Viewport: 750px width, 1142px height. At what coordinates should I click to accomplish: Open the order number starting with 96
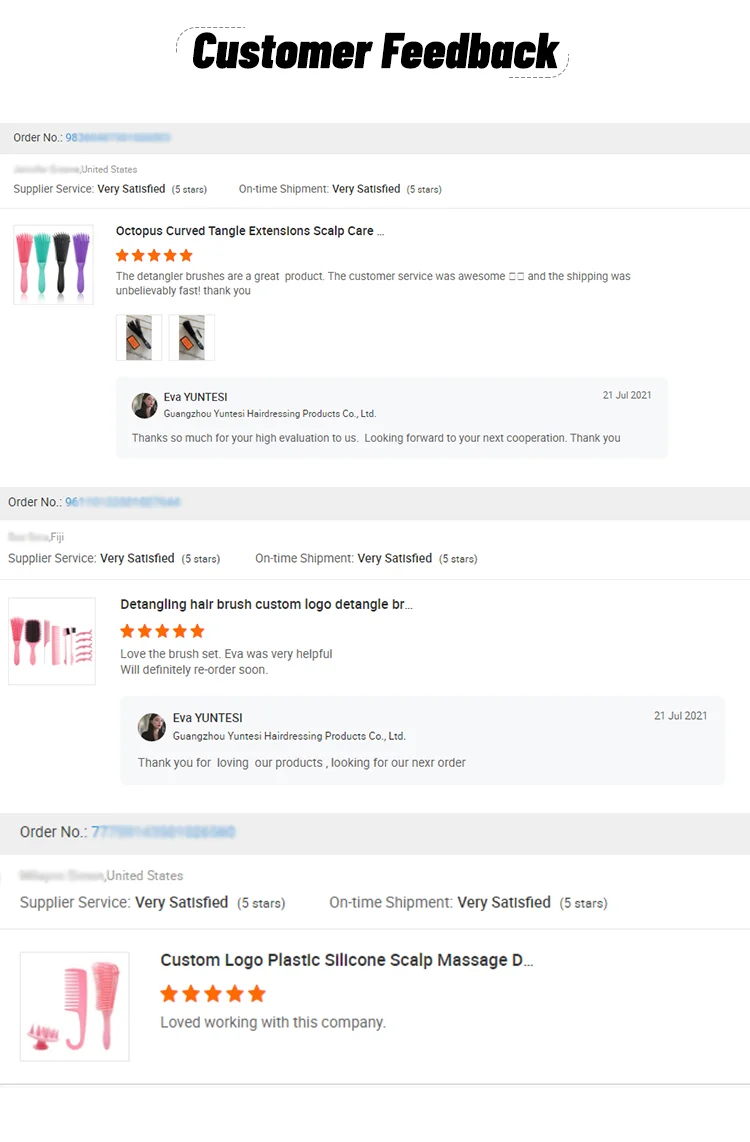(x=122, y=502)
